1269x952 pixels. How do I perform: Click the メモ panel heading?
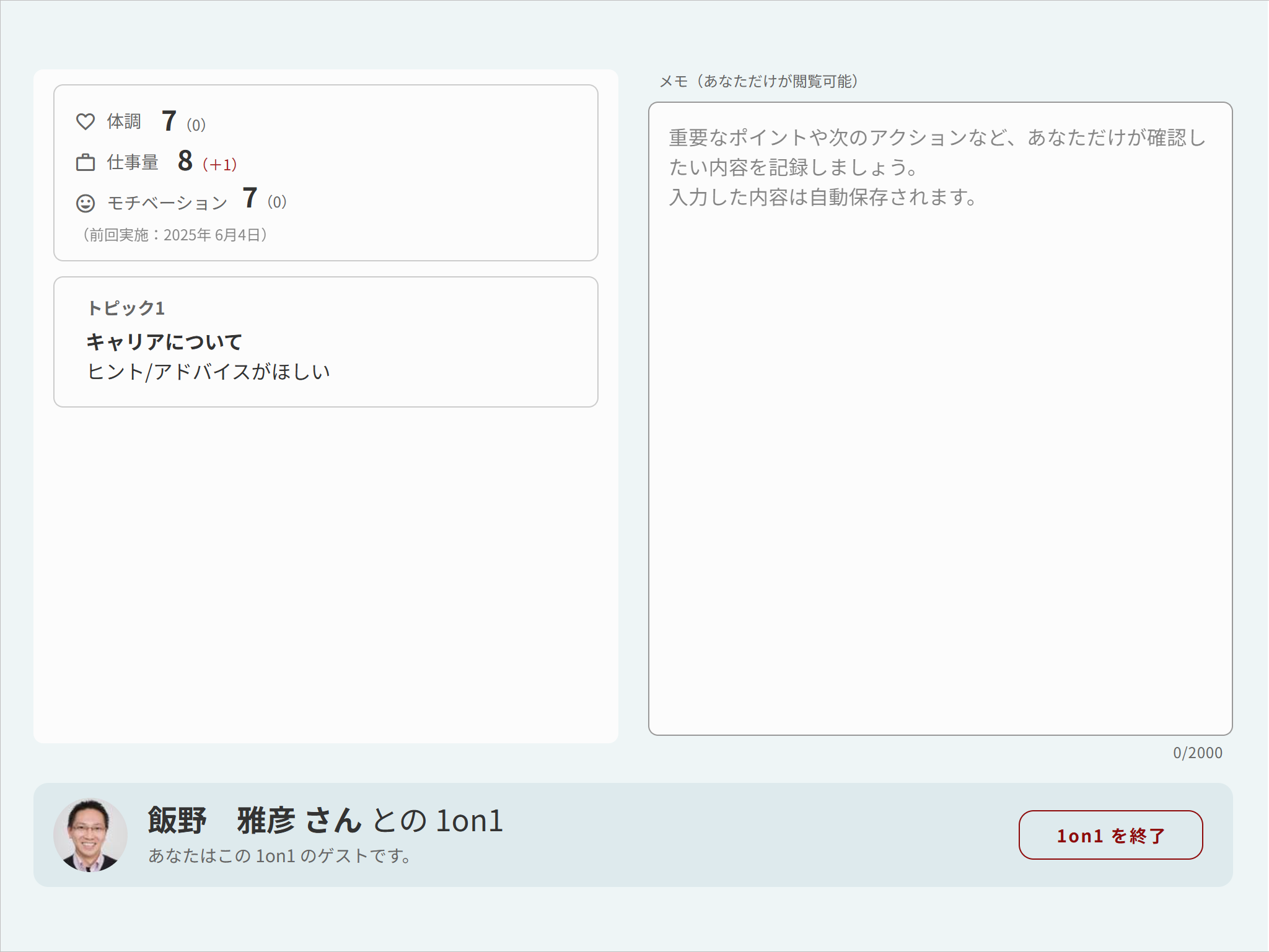(x=759, y=81)
